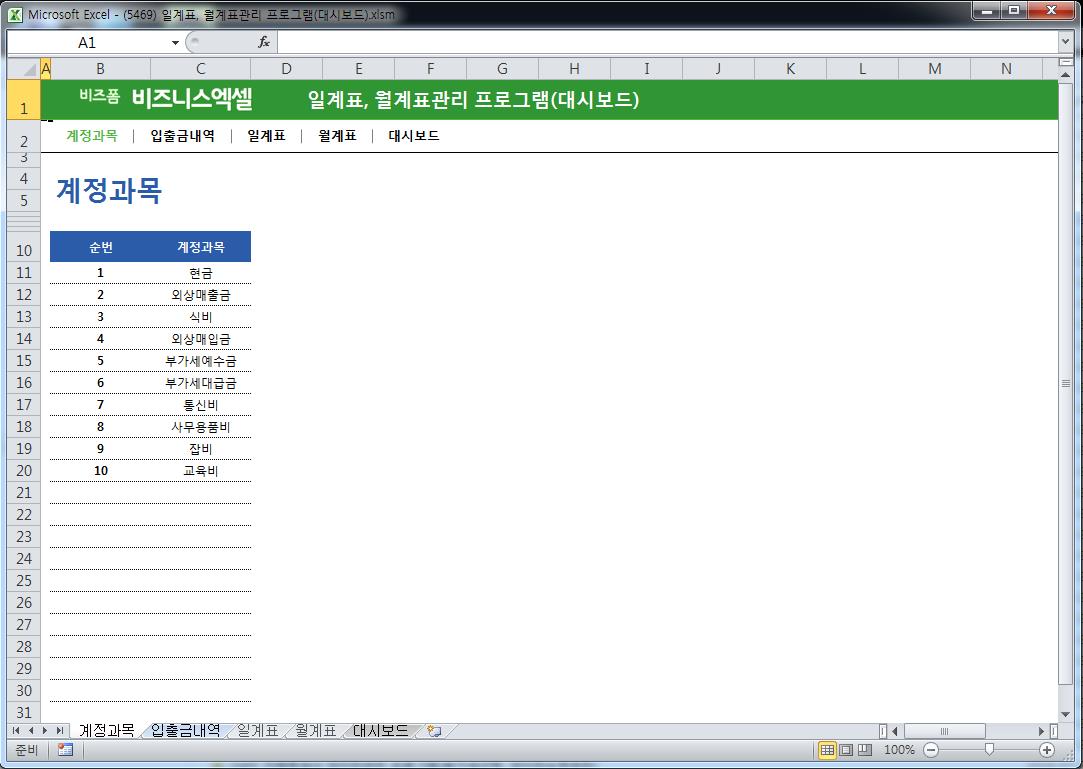Image resolution: width=1083 pixels, height=769 pixels.
Task: Click the 100% zoom level text
Action: [x=899, y=750]
